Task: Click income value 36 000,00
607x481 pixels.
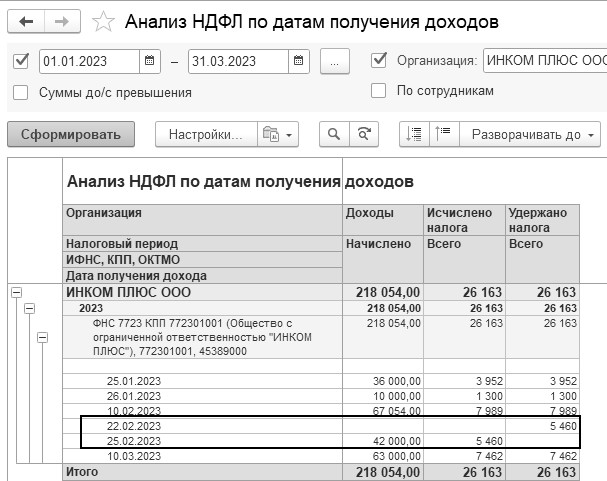Action: point(397,381)
